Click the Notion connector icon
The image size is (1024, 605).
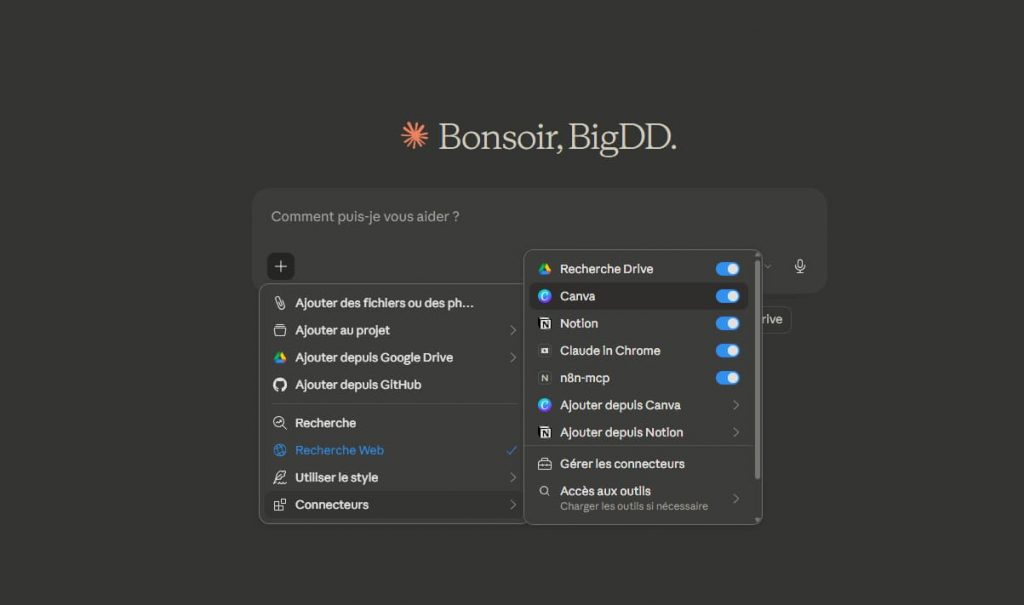point(545,324)
